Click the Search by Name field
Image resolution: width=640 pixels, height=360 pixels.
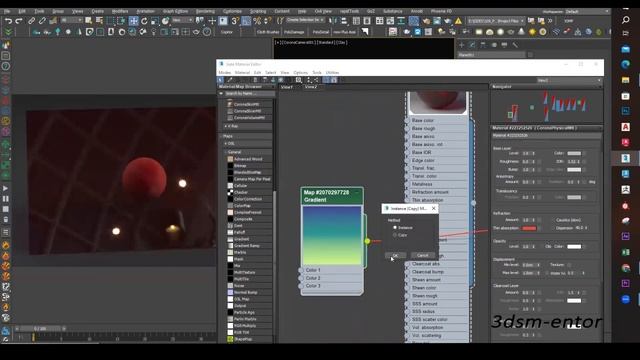249,93
